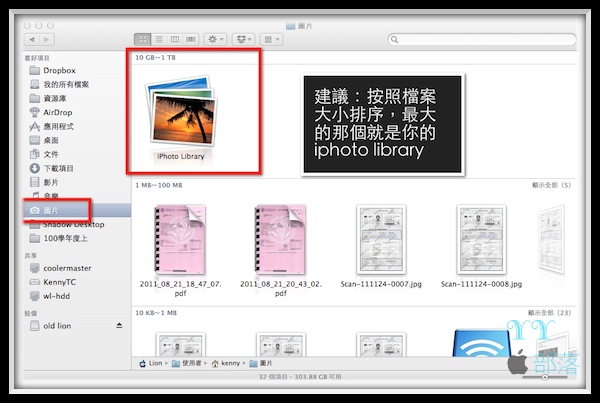Adjust the icon size slider
Image resolution: width=600 pixels, height=403 pixels.
545,377
